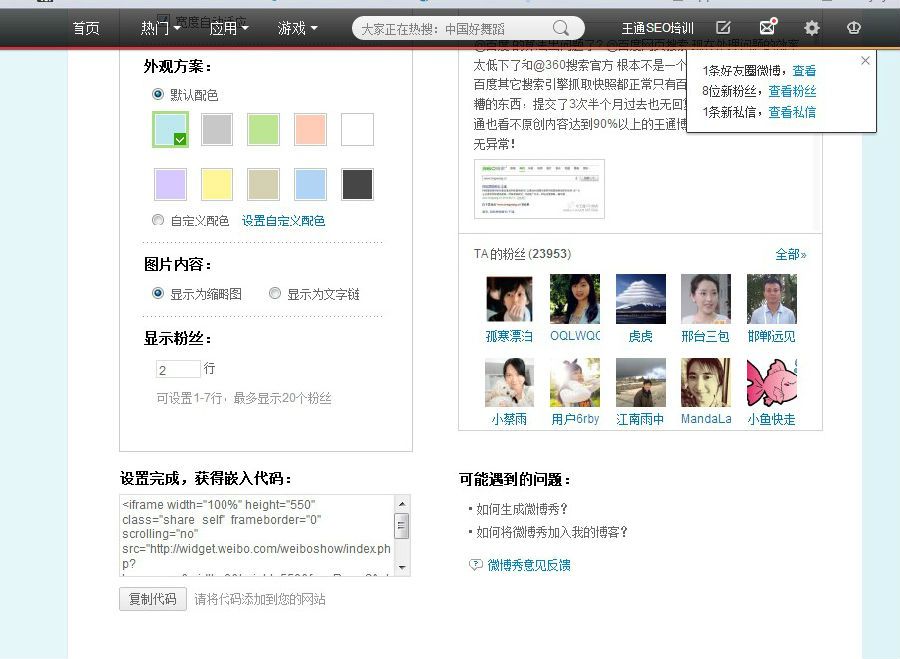The image size is (900, 659).
Task: Click the membership crown icon in the navbar
Action: [x=854, y=28]
